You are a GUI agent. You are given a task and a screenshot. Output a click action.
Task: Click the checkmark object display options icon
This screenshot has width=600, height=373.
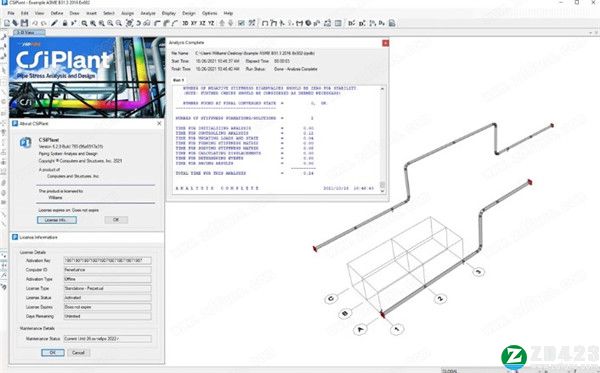tap(241, 23)
